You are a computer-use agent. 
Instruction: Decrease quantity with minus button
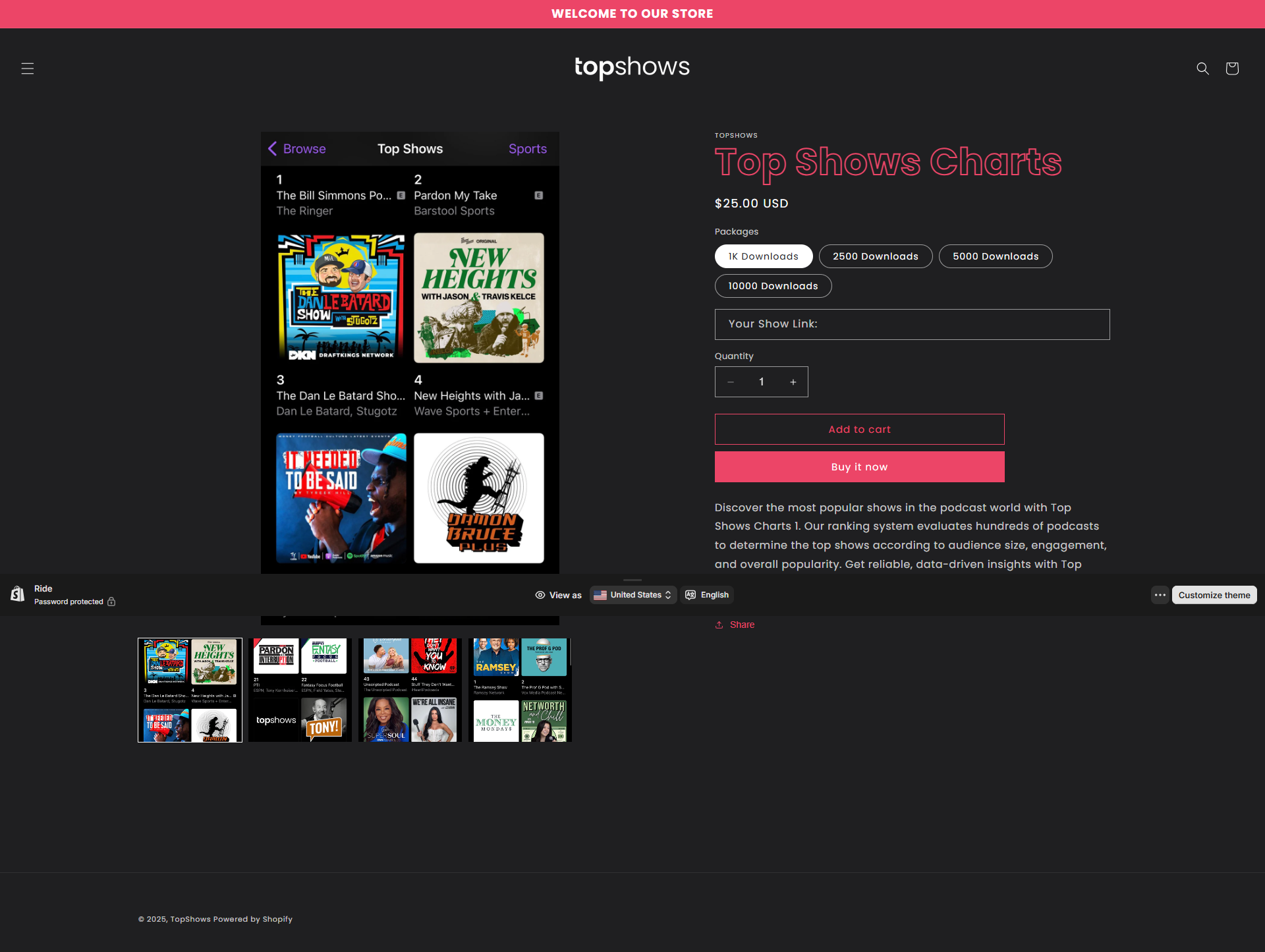(x=731, y=382)
